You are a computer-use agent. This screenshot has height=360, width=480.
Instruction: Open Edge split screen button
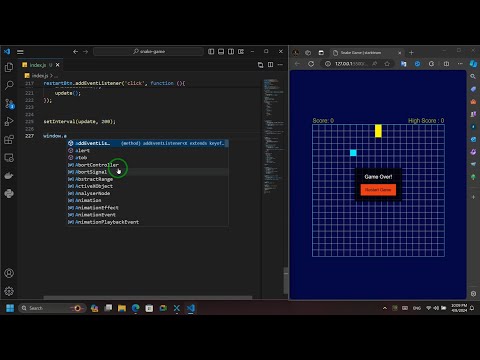[446, 64]
